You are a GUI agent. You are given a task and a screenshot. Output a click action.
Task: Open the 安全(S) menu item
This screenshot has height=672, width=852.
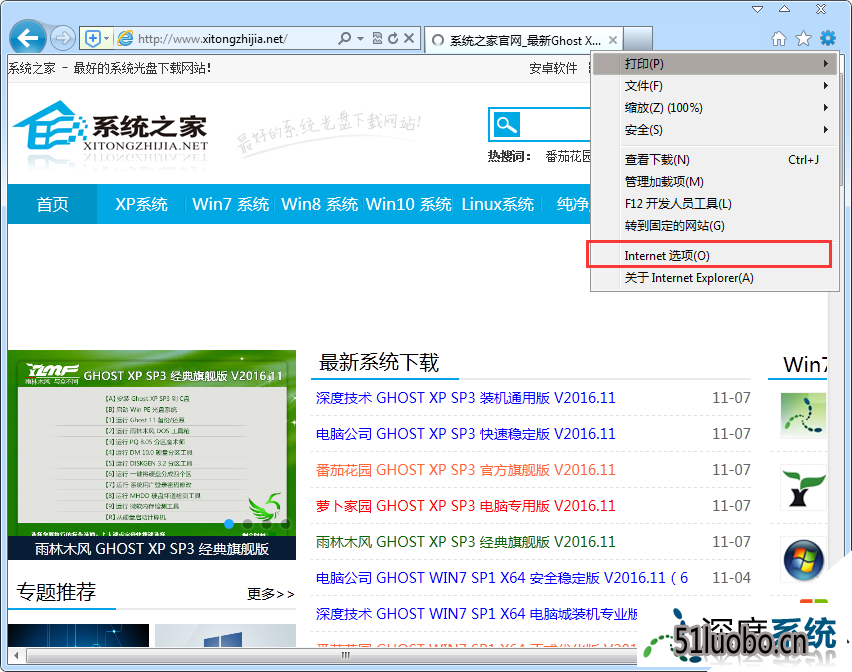(714, 130)
